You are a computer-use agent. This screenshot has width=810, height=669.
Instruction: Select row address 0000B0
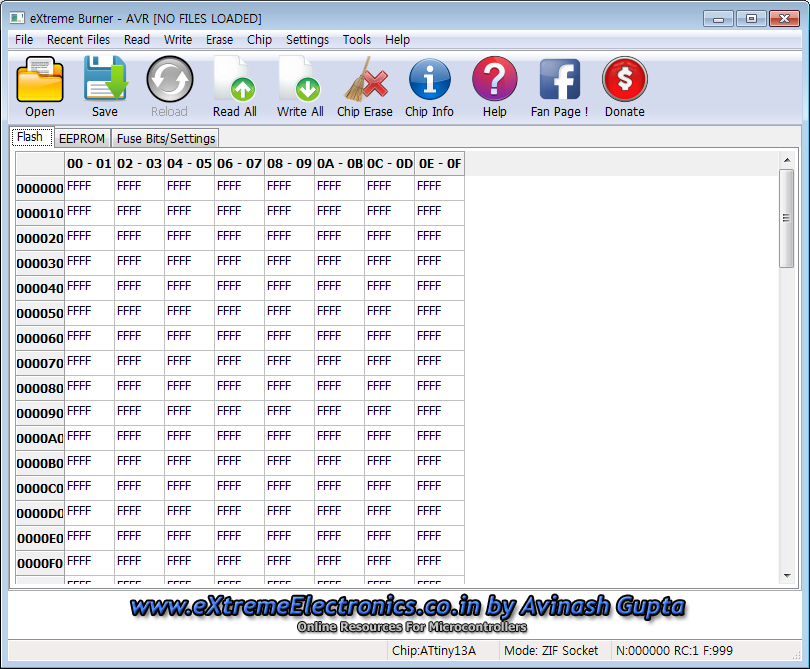pos(40,463)
